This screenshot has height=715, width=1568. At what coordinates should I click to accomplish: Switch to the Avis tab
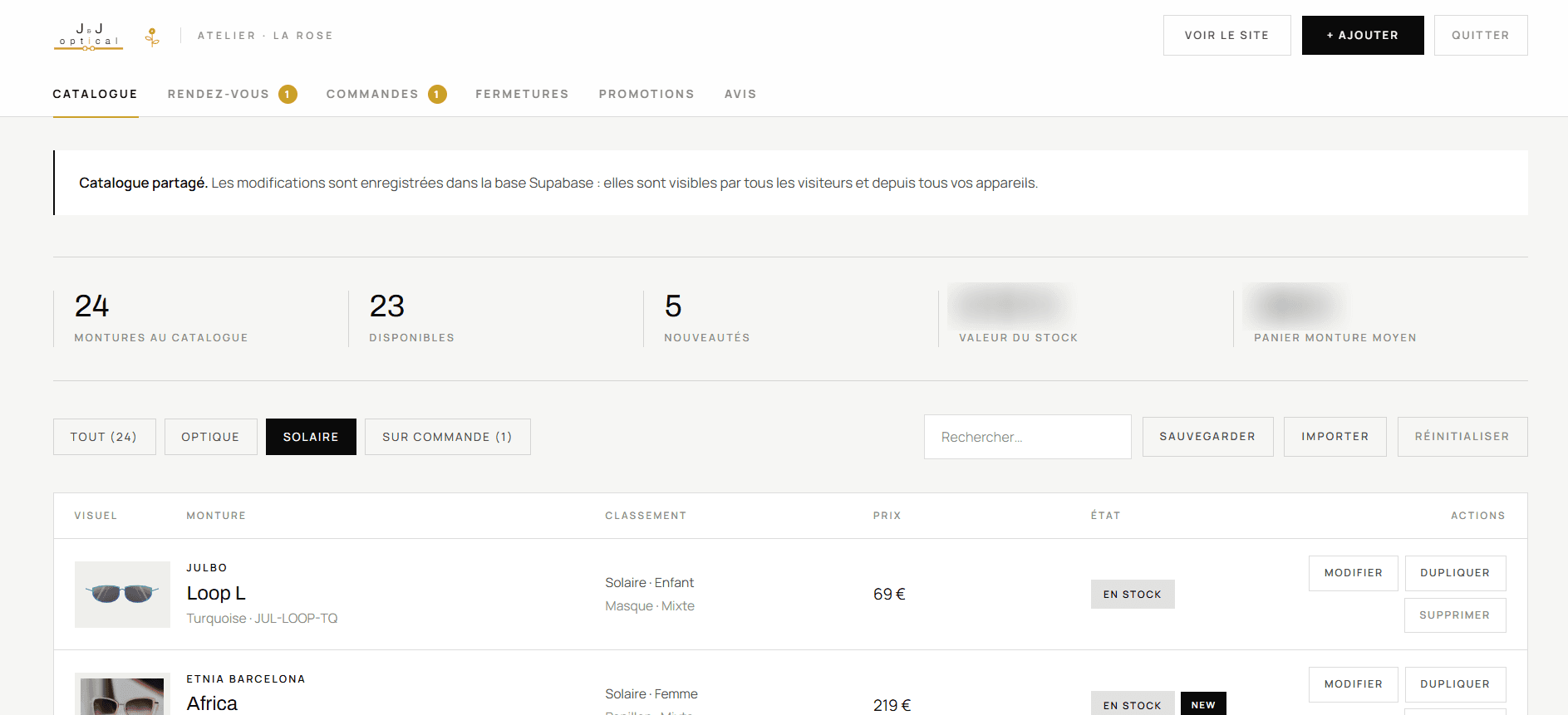point(740,94)
